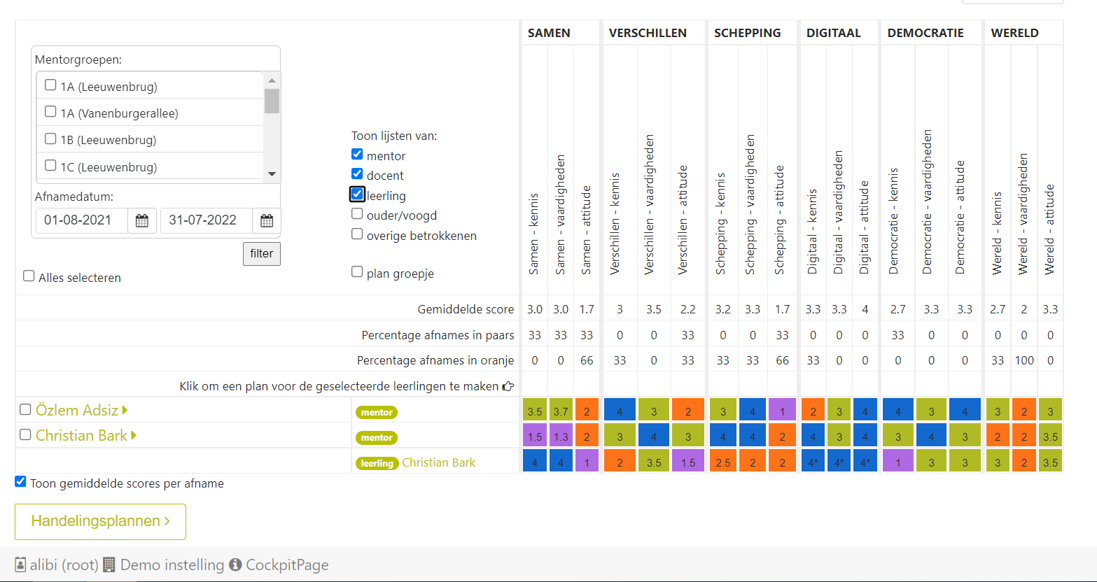1097x582 pixels.
Task: Expand the arrow next to Christian Bark
Action: tap(134, 436)
